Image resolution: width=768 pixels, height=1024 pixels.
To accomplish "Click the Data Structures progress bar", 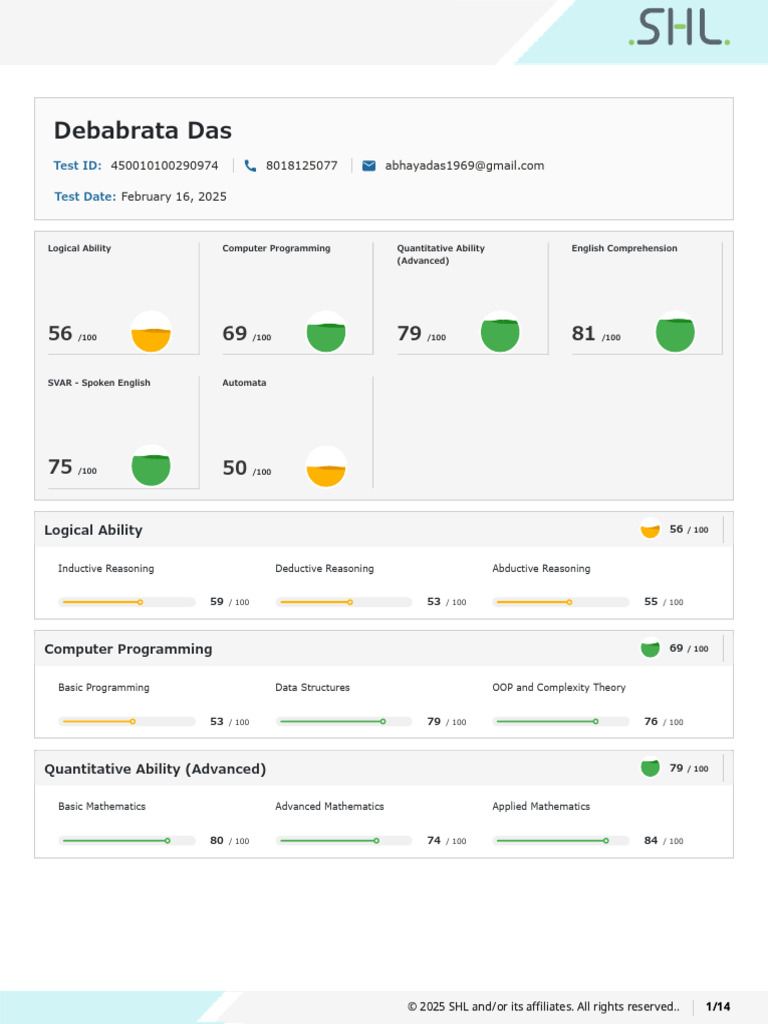I will point(344,721).
